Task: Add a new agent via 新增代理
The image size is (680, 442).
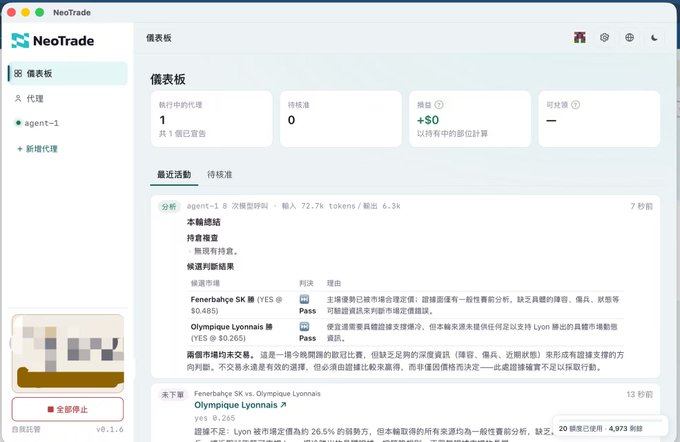Action: point(37,149)
